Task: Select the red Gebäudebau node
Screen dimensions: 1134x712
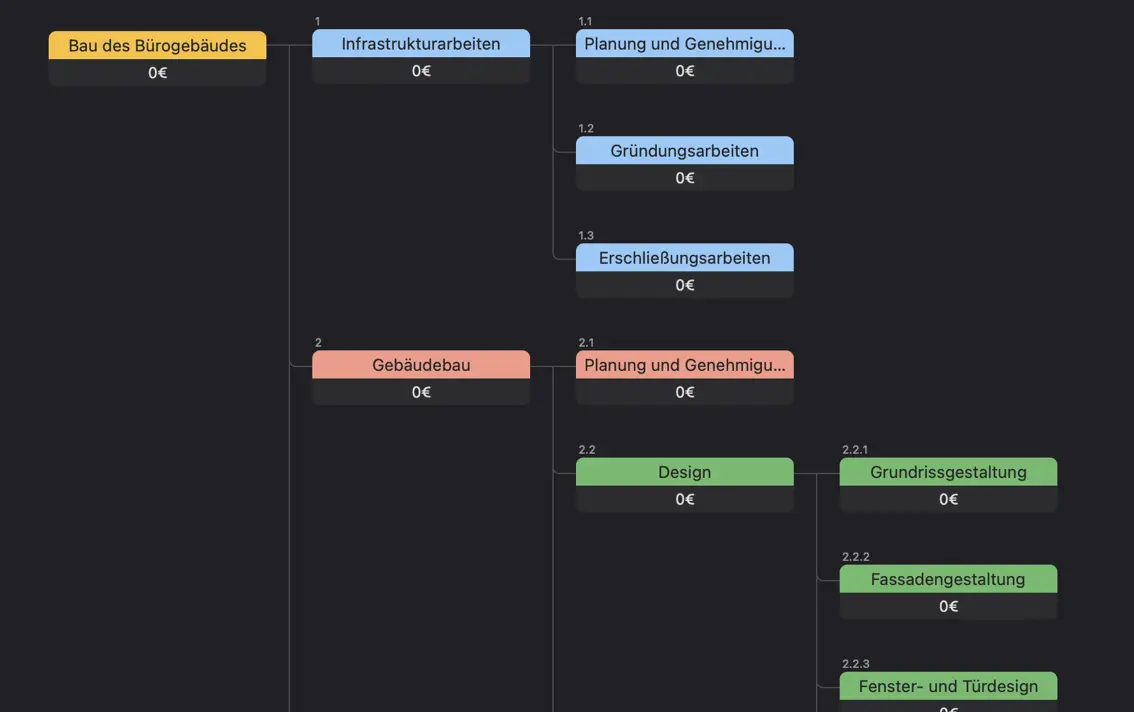Action: click(x=421, y=365)
